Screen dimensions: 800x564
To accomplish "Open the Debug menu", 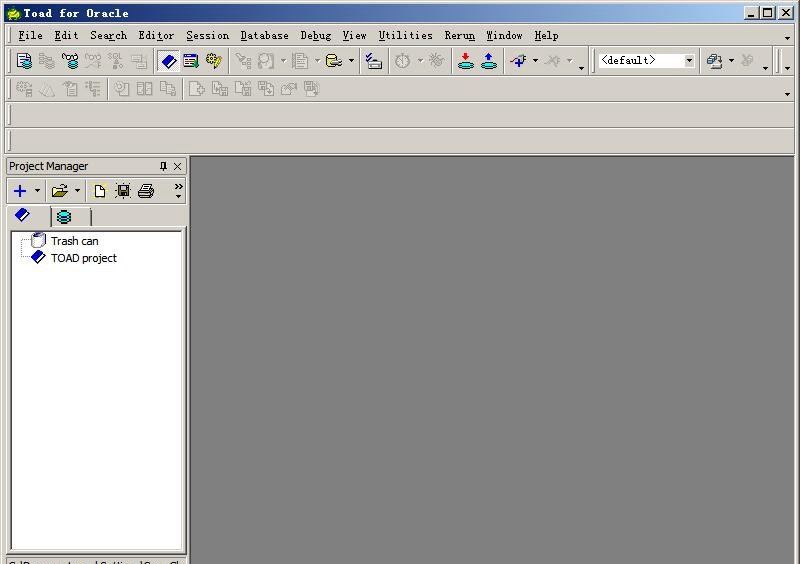I will (x=315, y=35).
